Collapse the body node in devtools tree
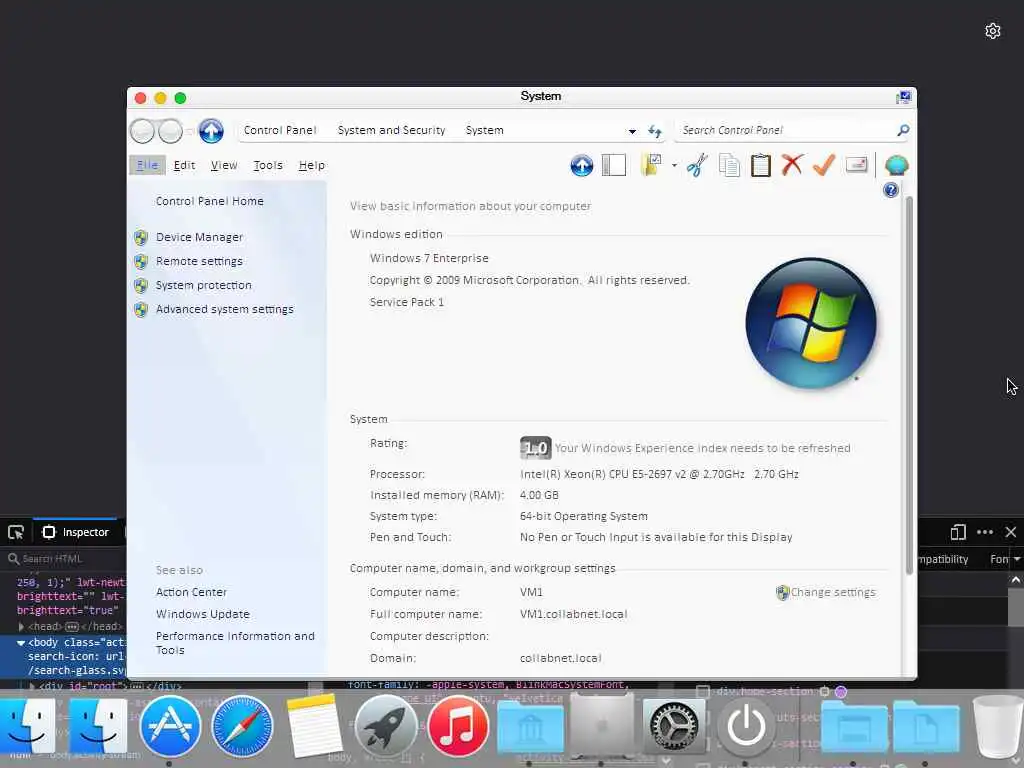The image size is (1024, 768). coord(21,643)
